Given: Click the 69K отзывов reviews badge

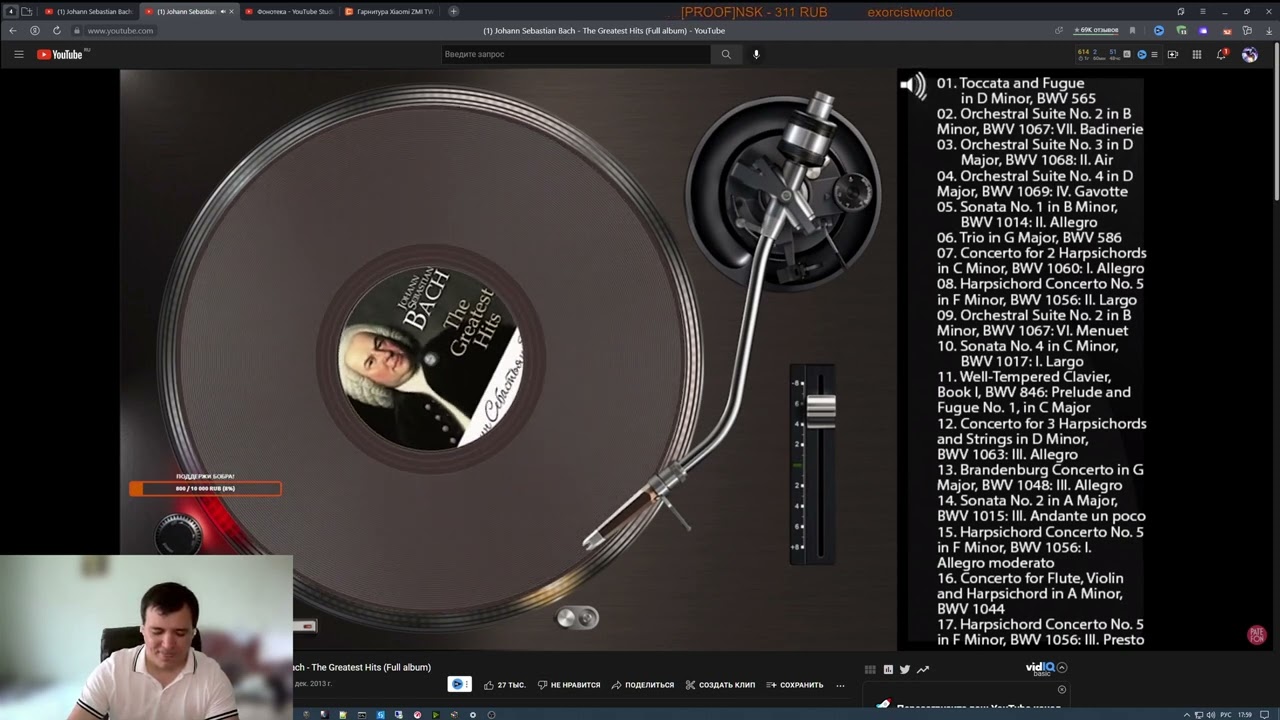Looking at the screenshot, I should click(1097, 30).
